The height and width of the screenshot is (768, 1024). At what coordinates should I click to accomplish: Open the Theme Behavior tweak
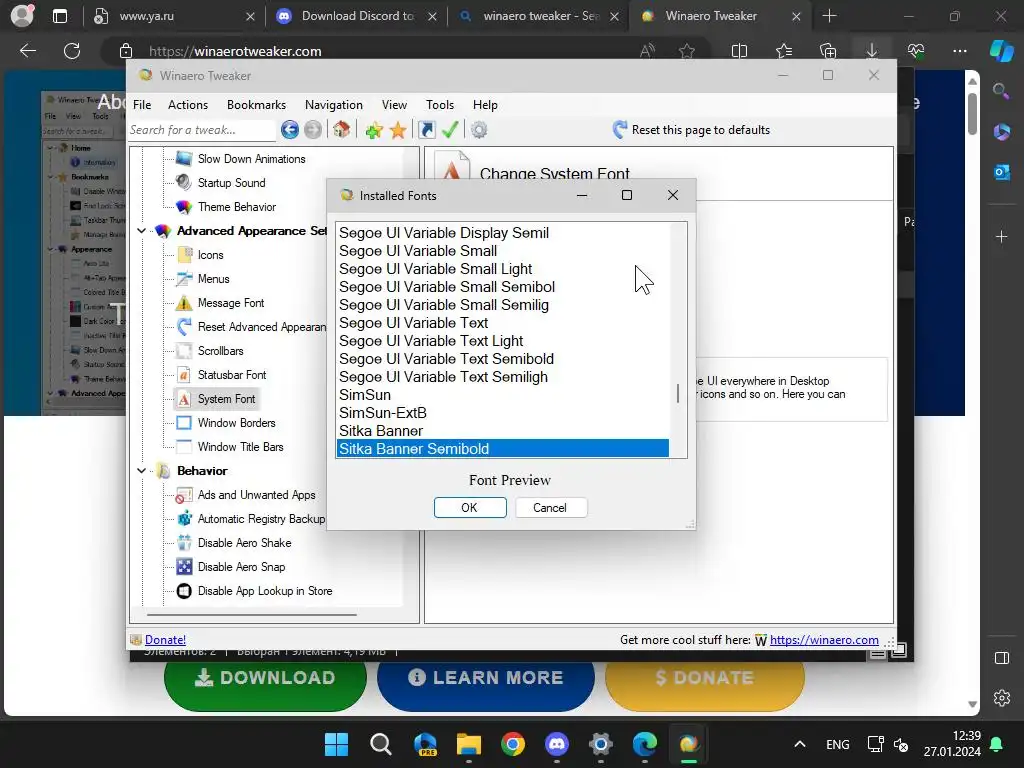pyautogui.click(x=236, y=207)
